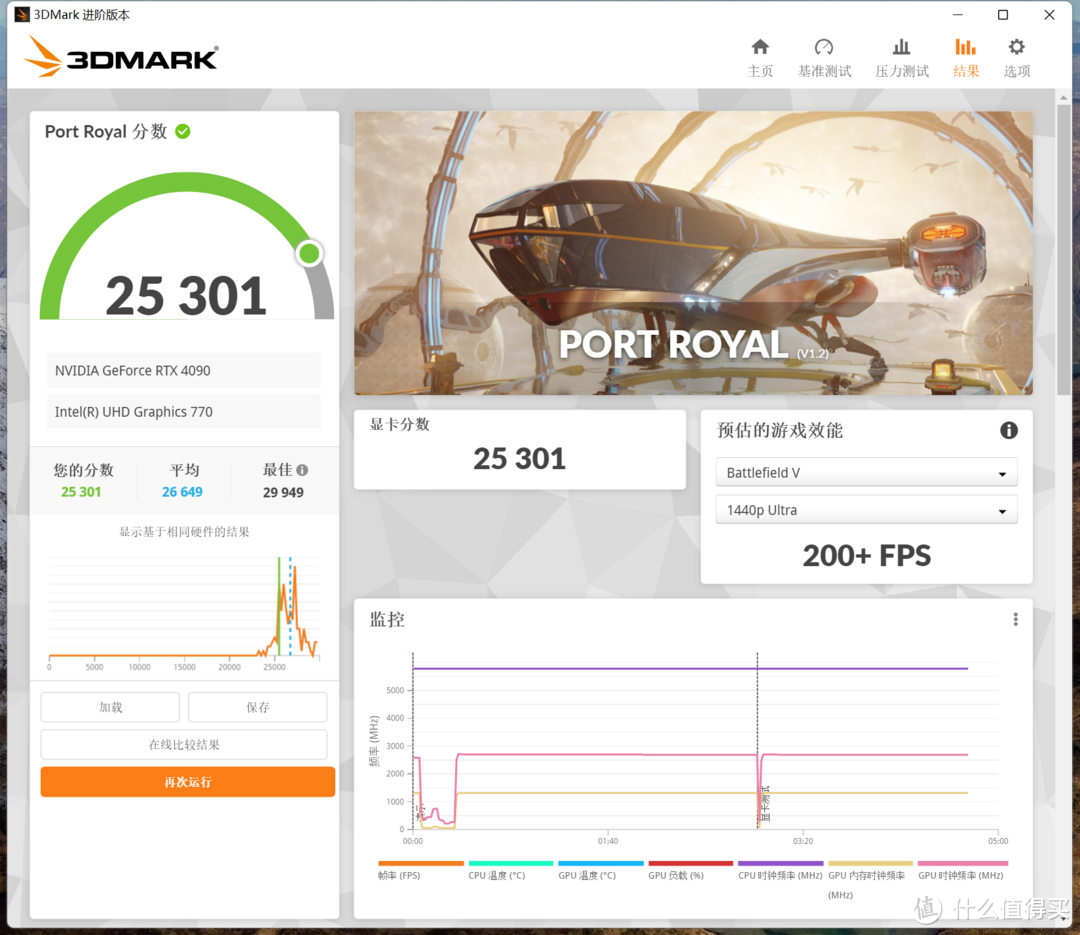Click the 加载 load button
The width and height of the screenshot is (1080, 935).
(x=110, y=707)
